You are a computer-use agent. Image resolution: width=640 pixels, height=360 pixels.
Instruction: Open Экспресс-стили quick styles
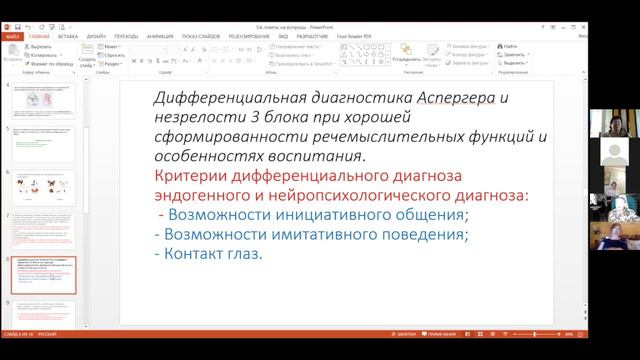pos(432,55)
